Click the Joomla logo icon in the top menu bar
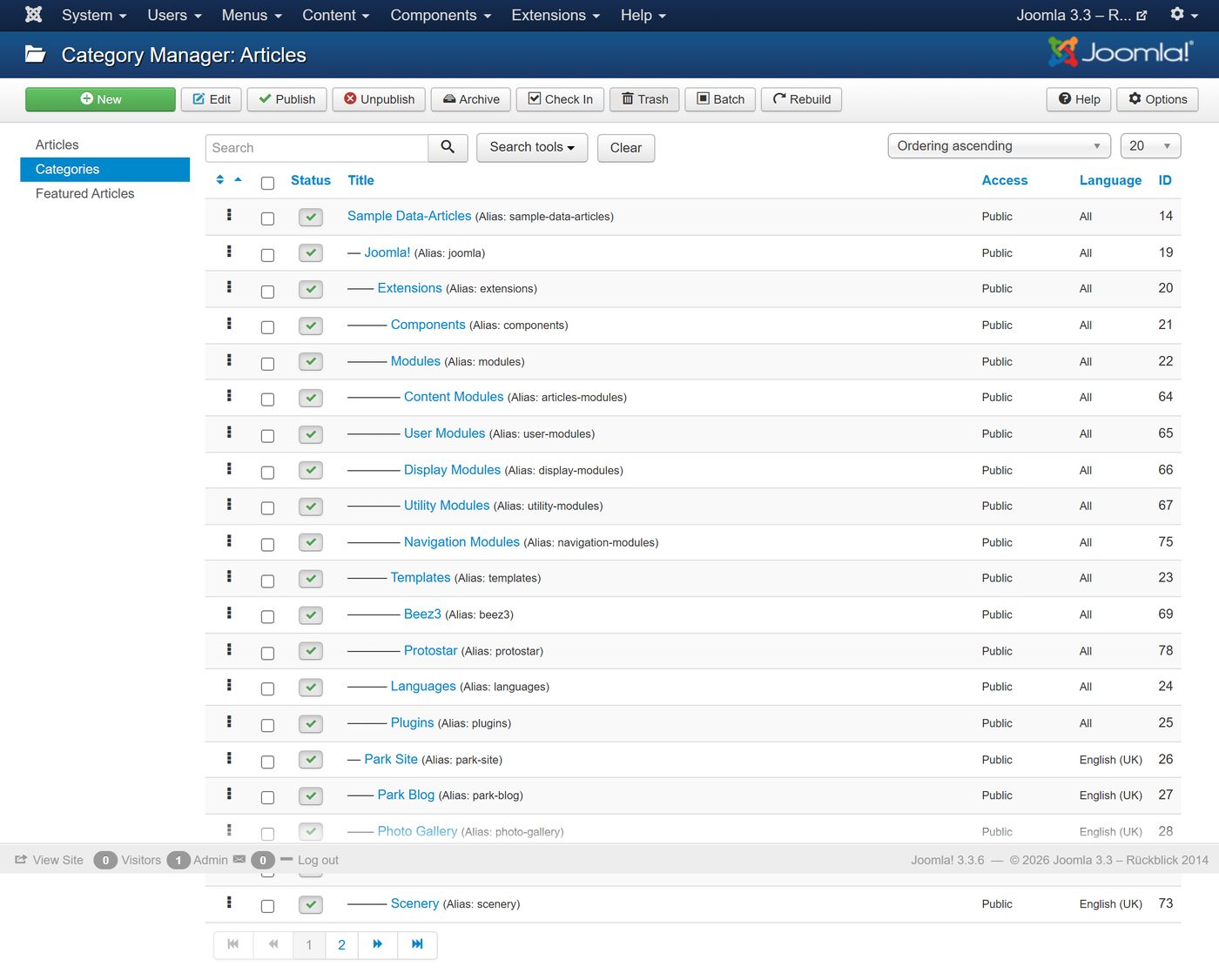 click(x=33, y=15)
